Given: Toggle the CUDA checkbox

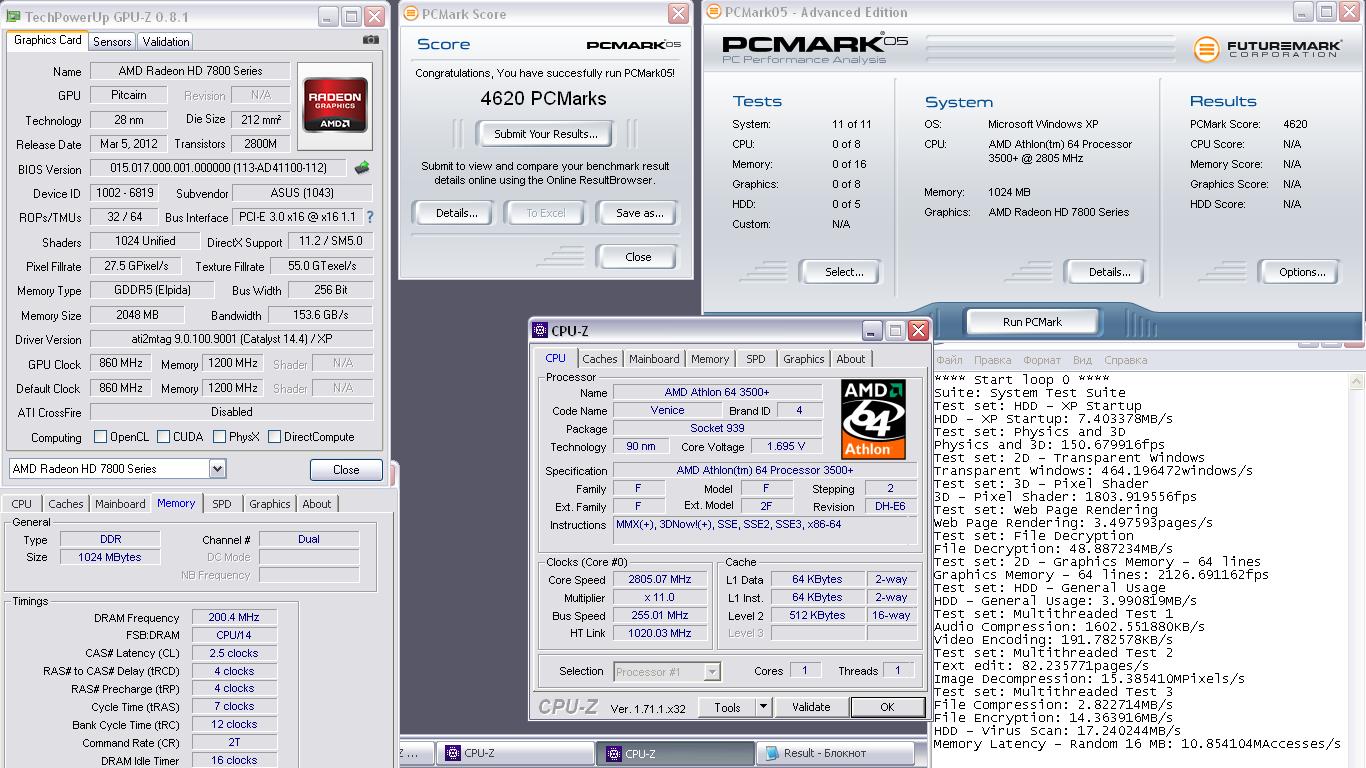Looking at the screenshot, I should point(163,437).
